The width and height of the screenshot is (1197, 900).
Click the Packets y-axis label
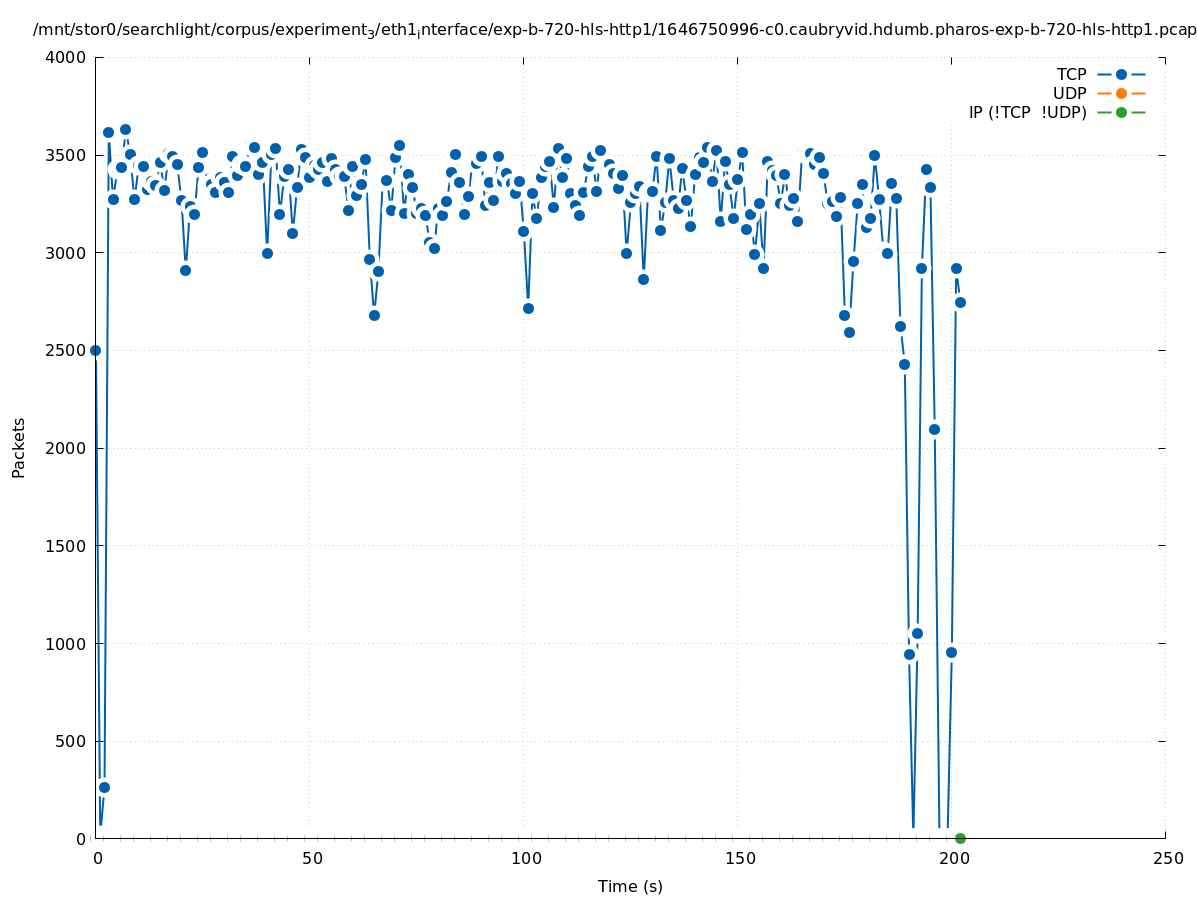click(x=19, y=447)
